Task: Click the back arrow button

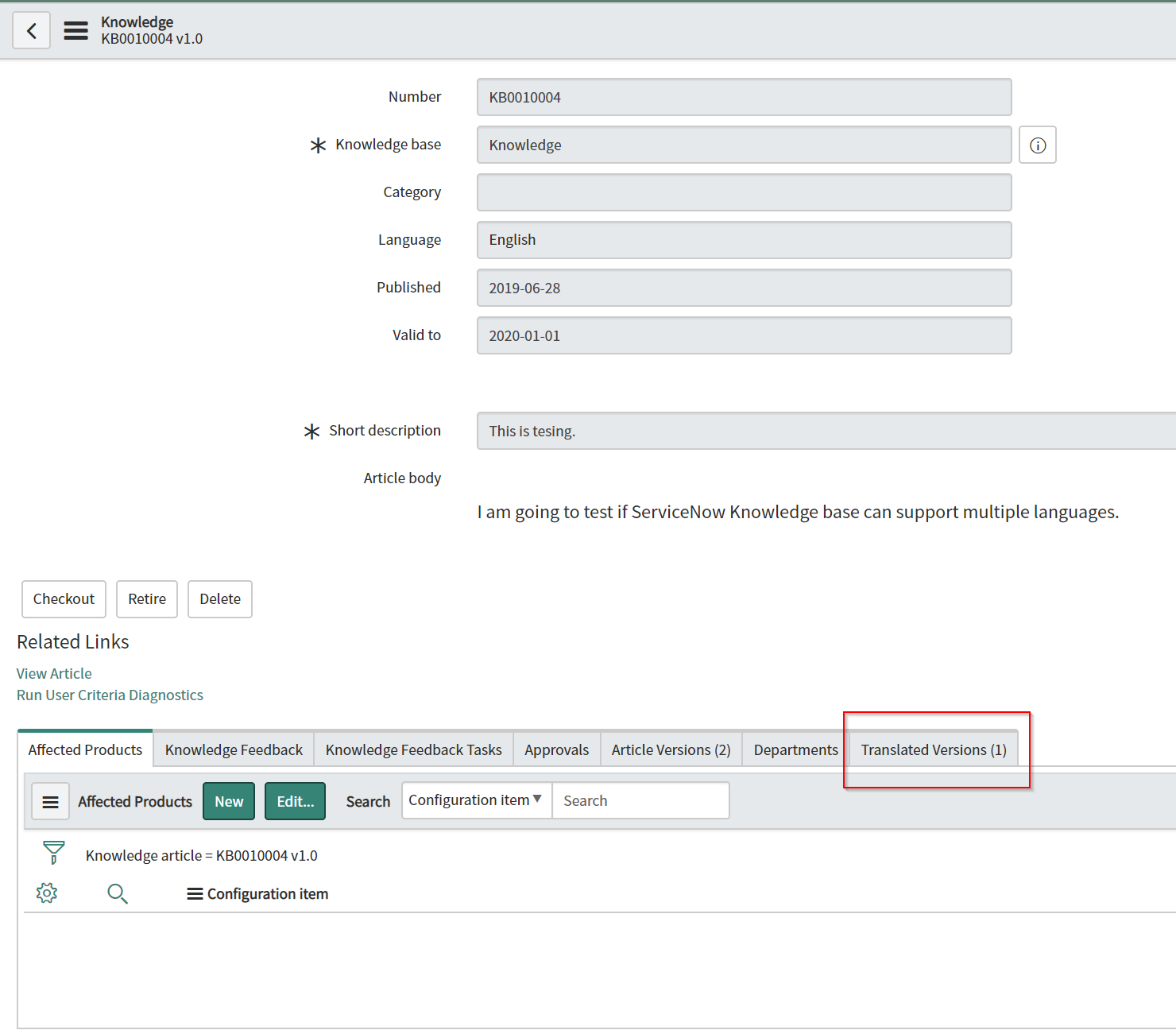Action: pos(32,31)
